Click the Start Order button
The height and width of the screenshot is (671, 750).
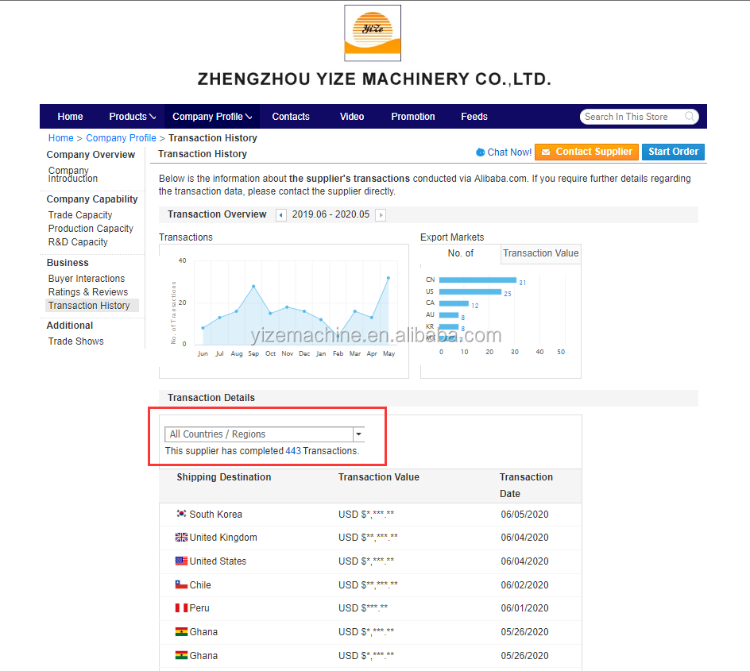(x=673, y=152)
